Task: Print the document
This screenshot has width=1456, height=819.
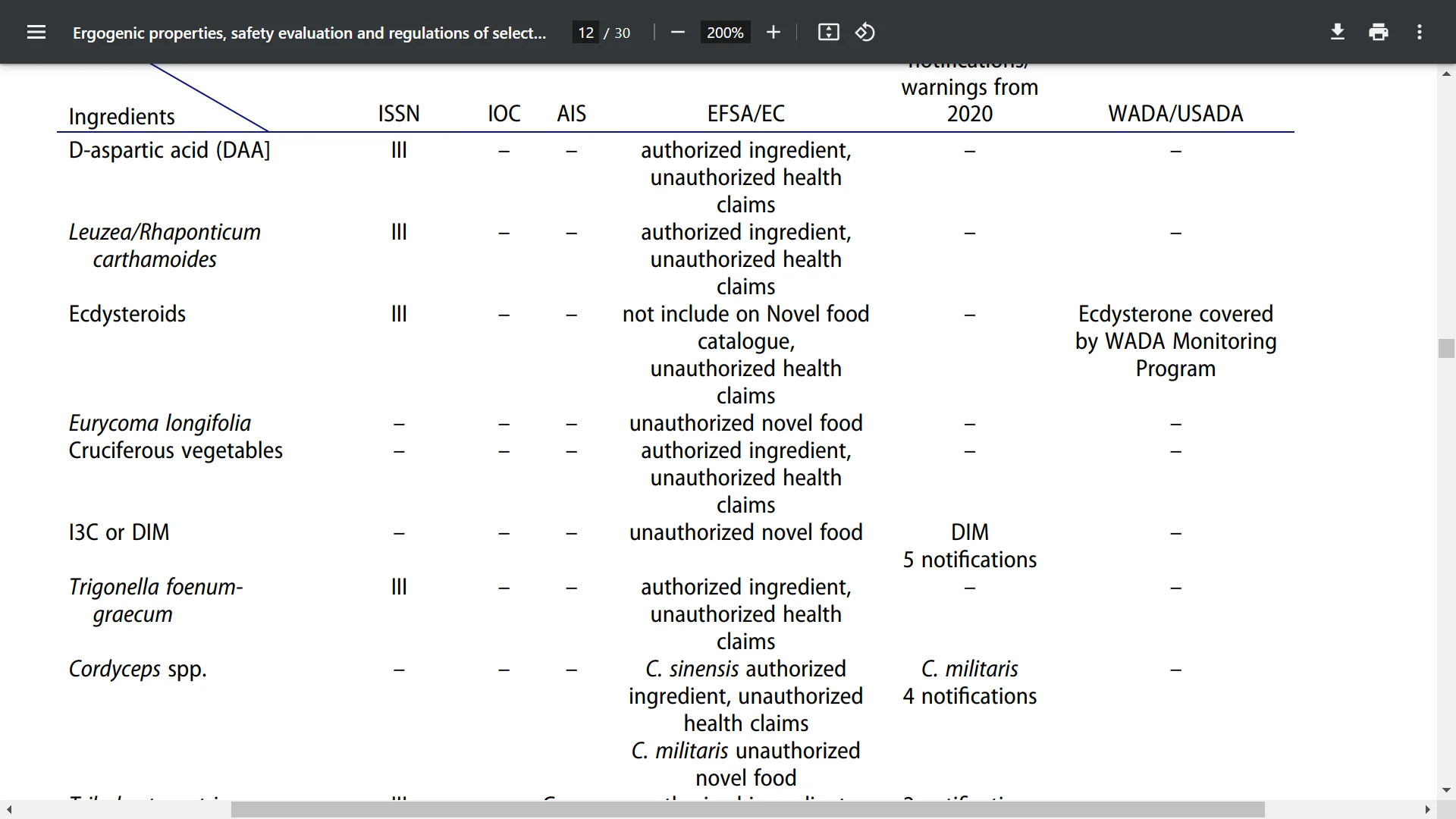Action: coord(1379,32)
